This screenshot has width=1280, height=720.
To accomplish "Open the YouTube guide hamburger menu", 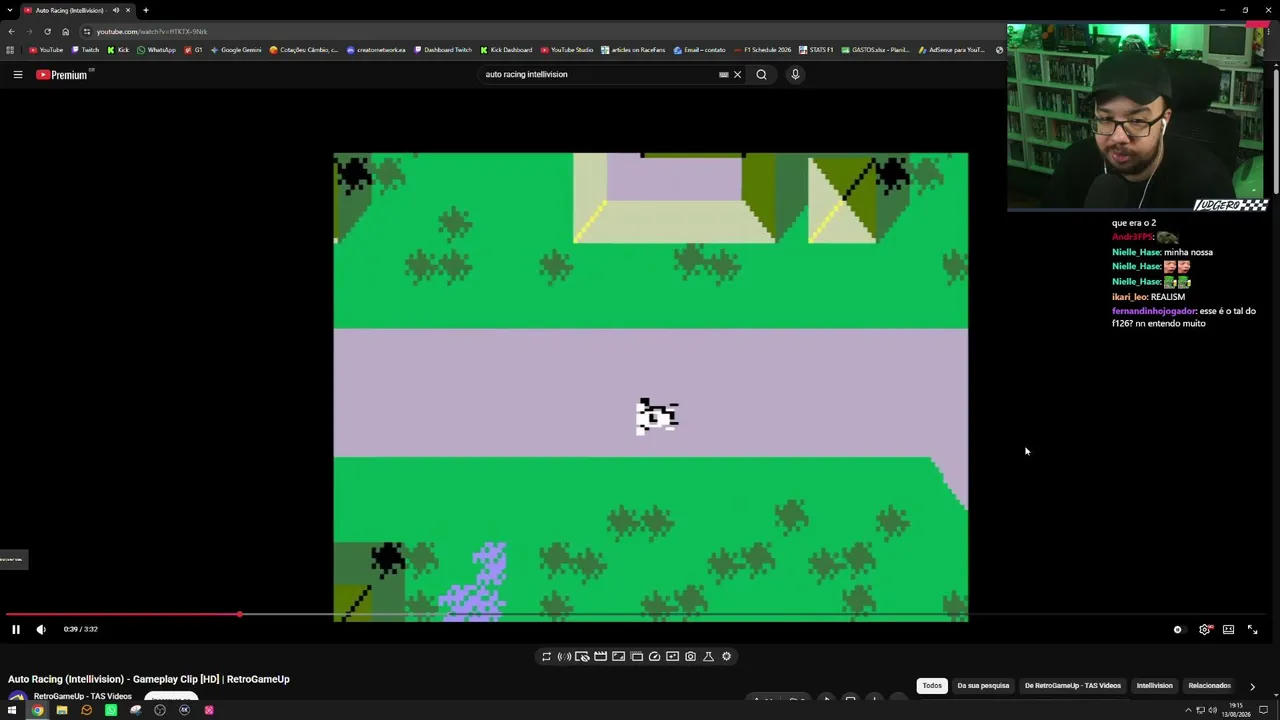I will click(18, 74).
